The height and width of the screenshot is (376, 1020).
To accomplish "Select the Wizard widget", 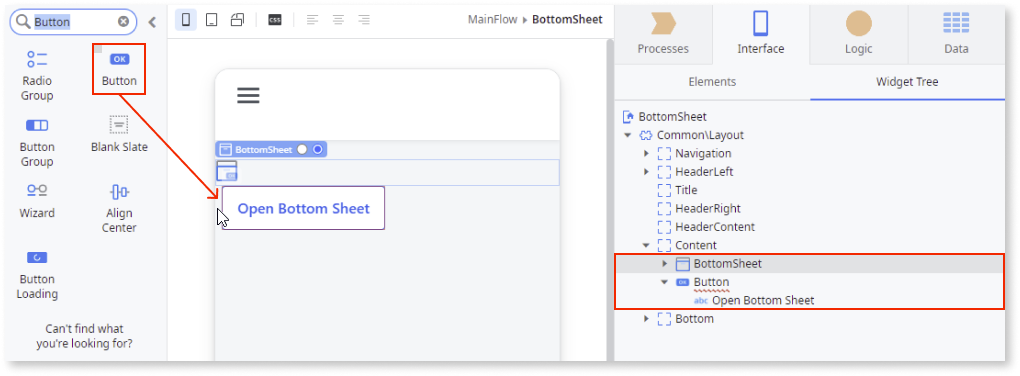I will pos(37,200).
